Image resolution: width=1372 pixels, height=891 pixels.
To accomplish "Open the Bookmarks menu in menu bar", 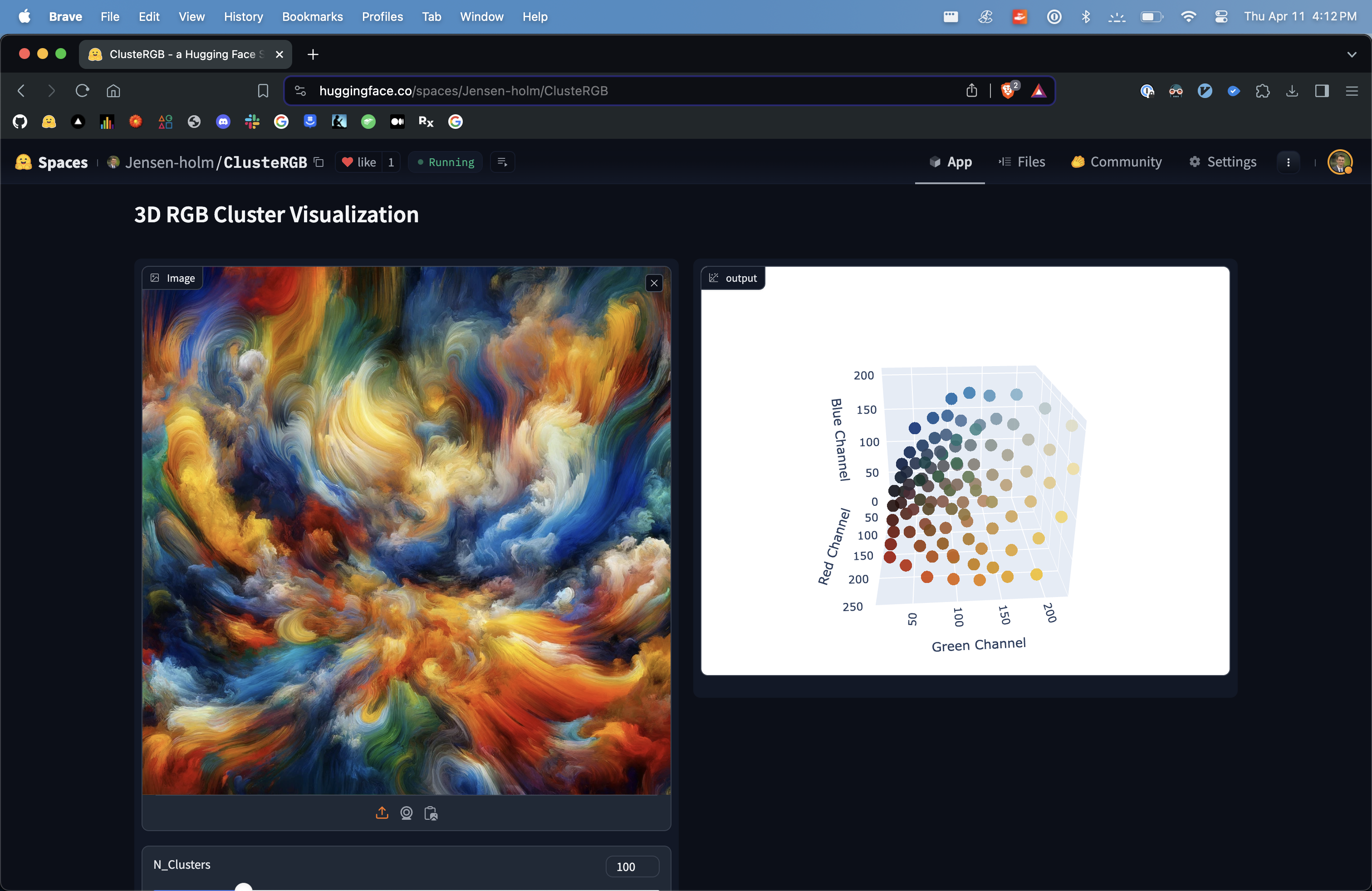I will click(312, 17).
